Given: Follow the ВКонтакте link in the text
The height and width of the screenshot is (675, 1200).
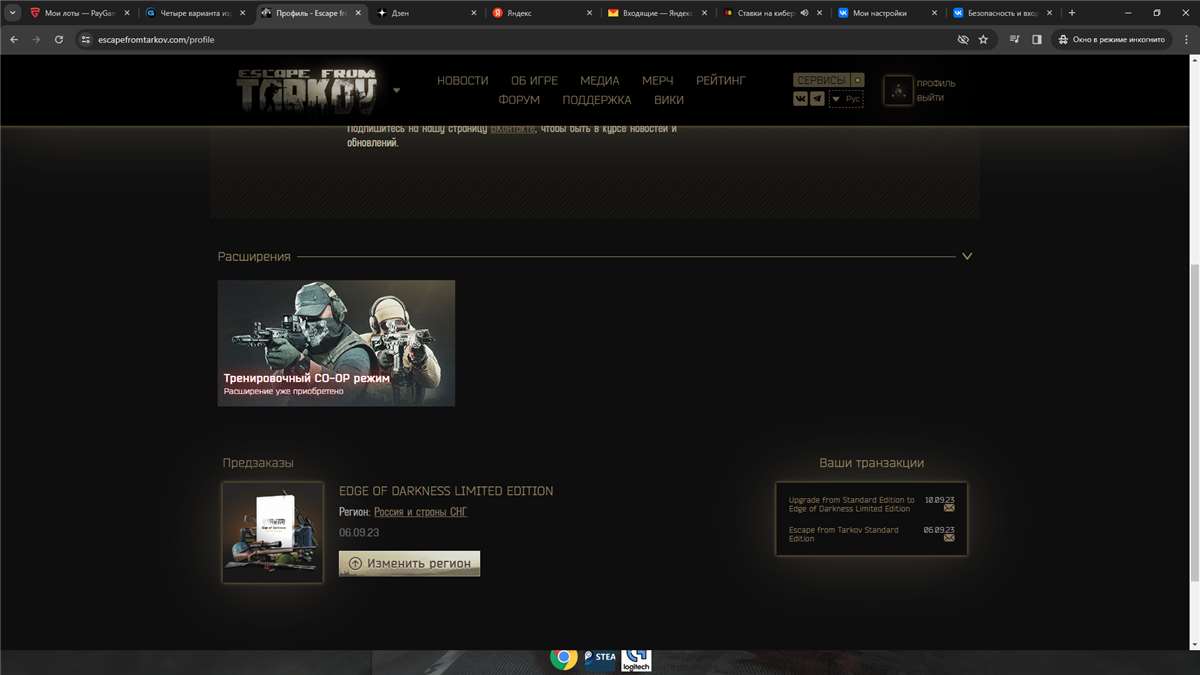Looking at the screenshot, I should (512, 128).
